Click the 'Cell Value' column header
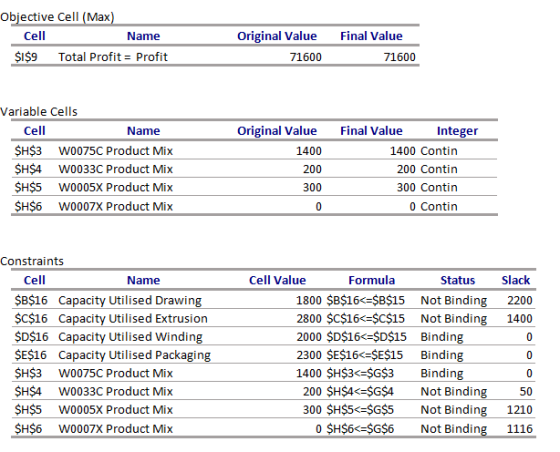The width and height of the screenshot is (560, 452). point(277,280)
